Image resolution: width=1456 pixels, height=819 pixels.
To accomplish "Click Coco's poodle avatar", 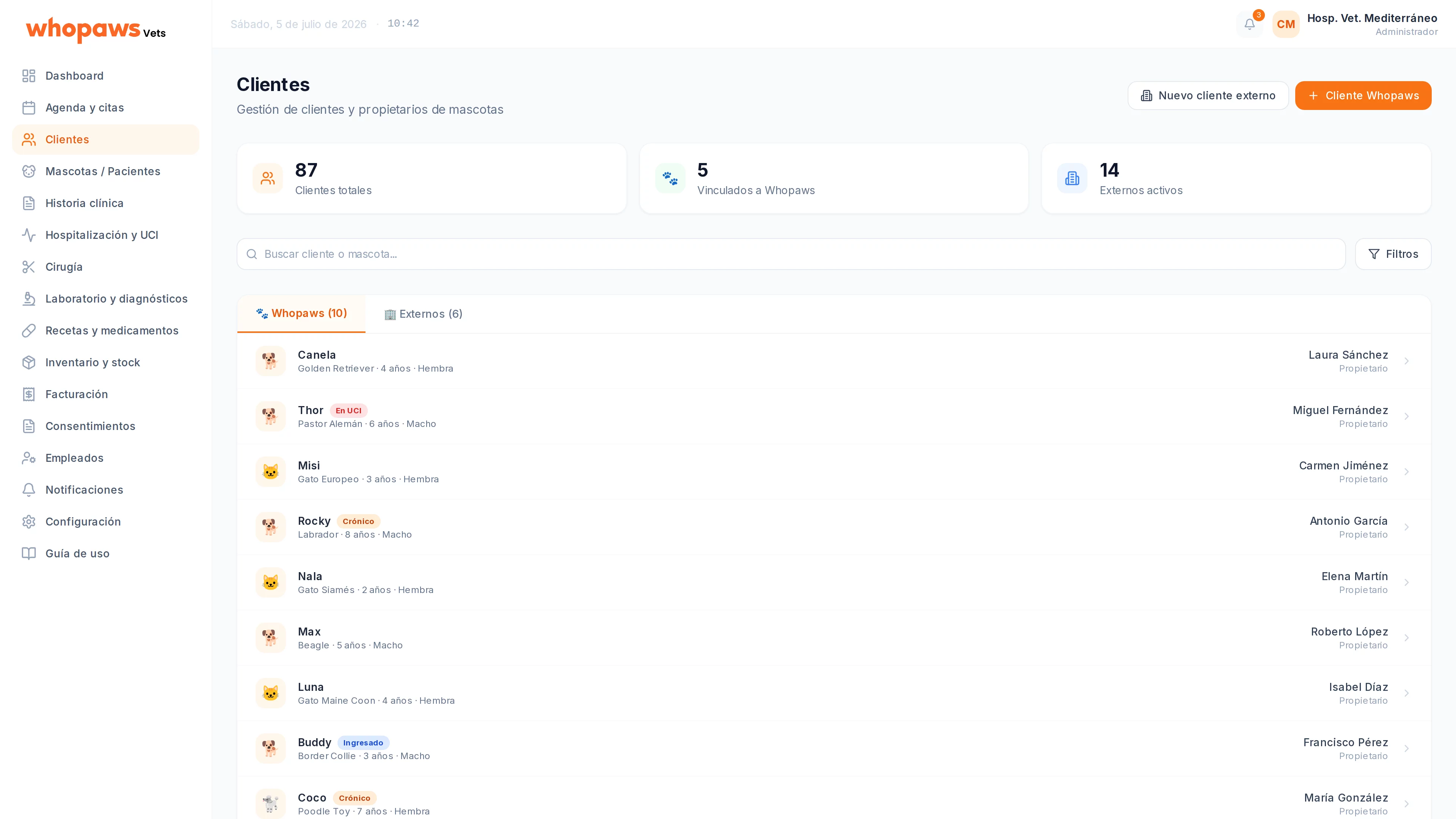I will (270, 804).
